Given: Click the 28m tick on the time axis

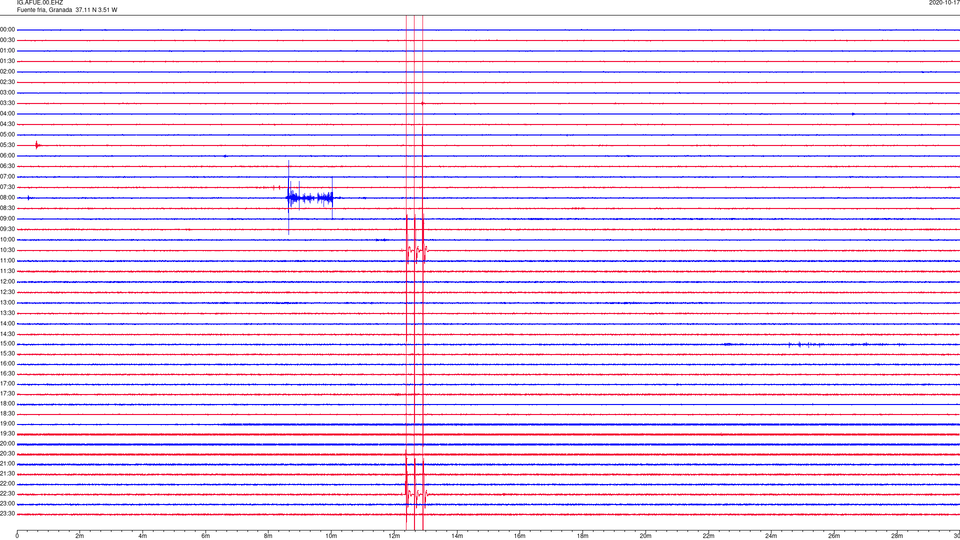Looking at the screenshot, I should click(x=897, y=536).
